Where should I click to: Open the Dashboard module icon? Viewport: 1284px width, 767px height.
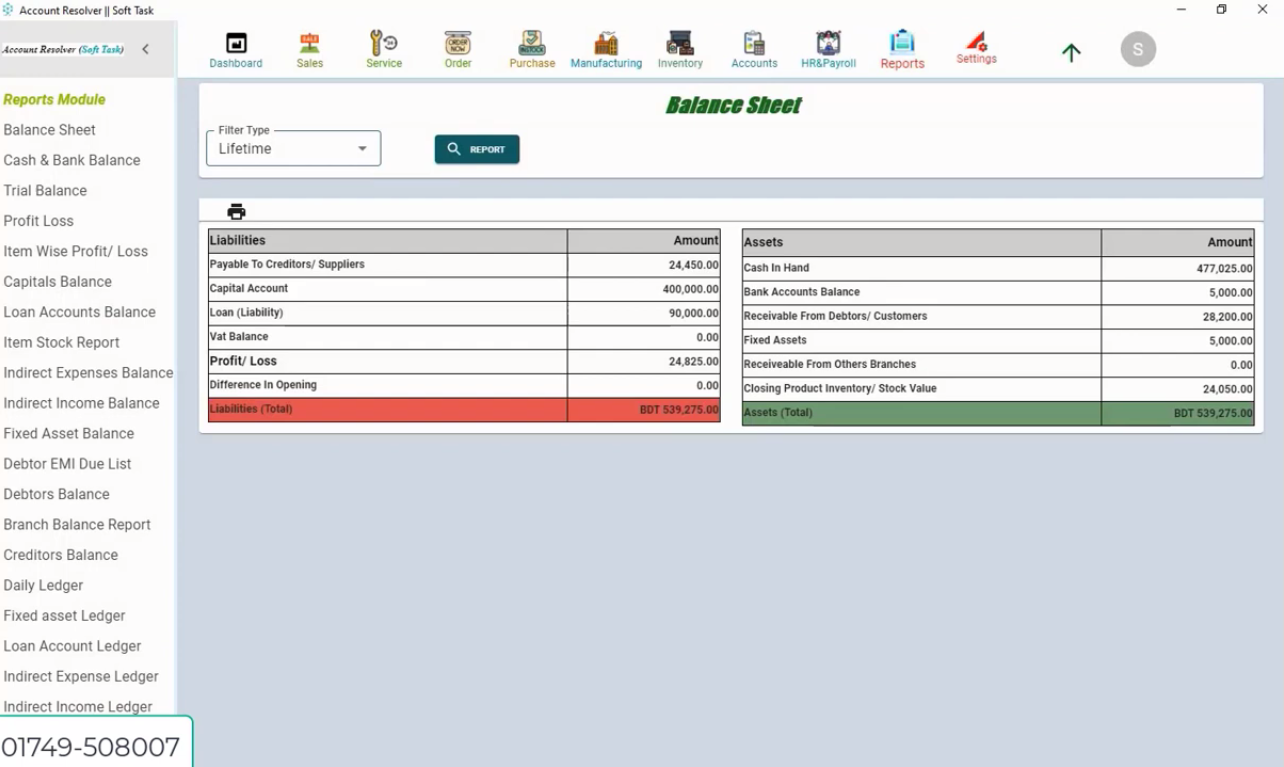coord(235,47)
